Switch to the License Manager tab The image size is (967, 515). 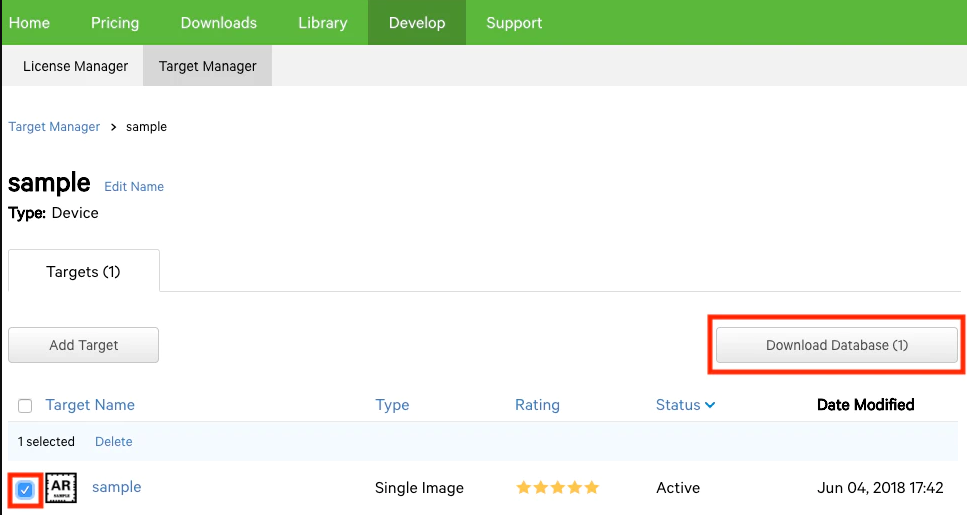point(75,66)
